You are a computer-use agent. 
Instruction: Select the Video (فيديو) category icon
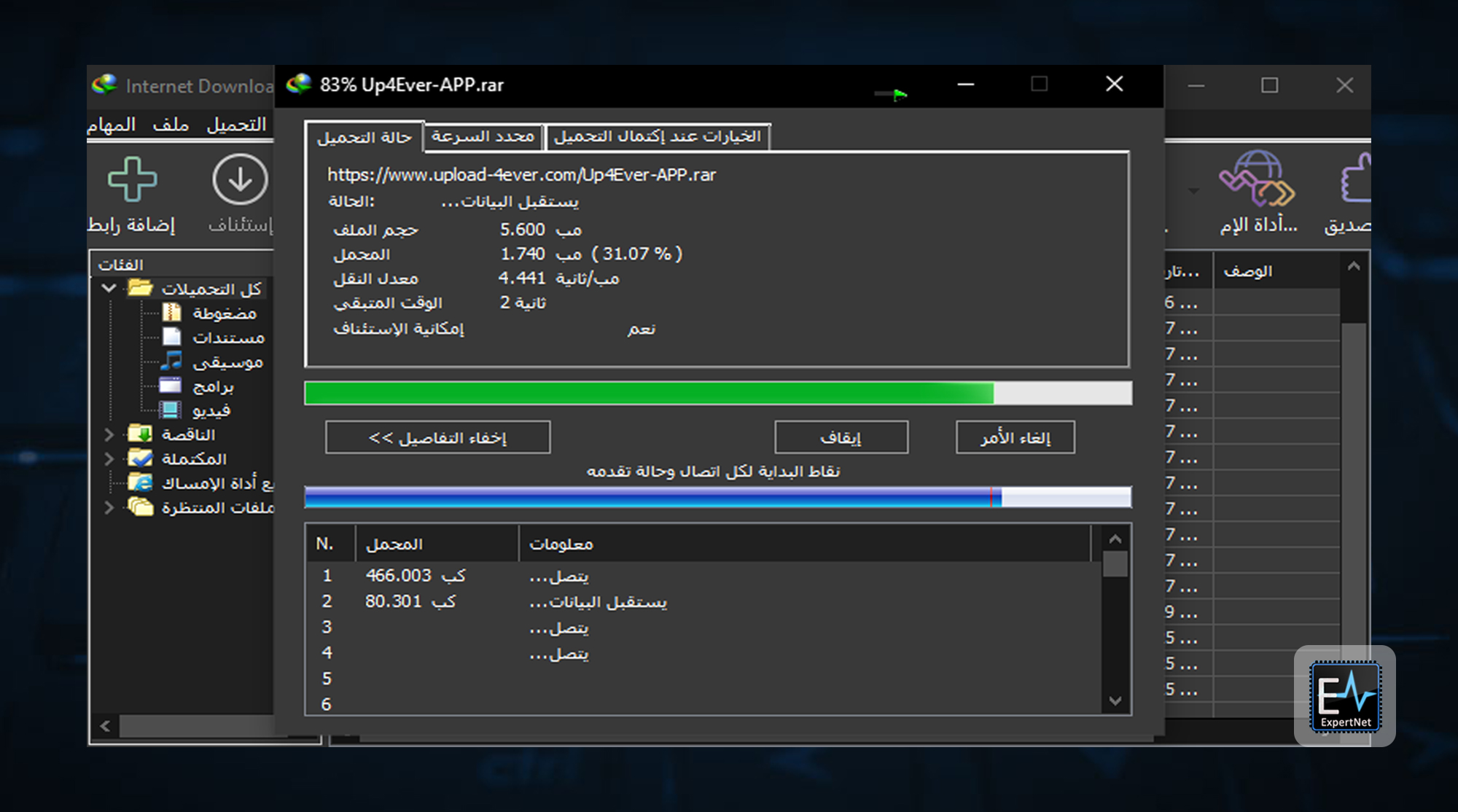(x=171, y=410)
